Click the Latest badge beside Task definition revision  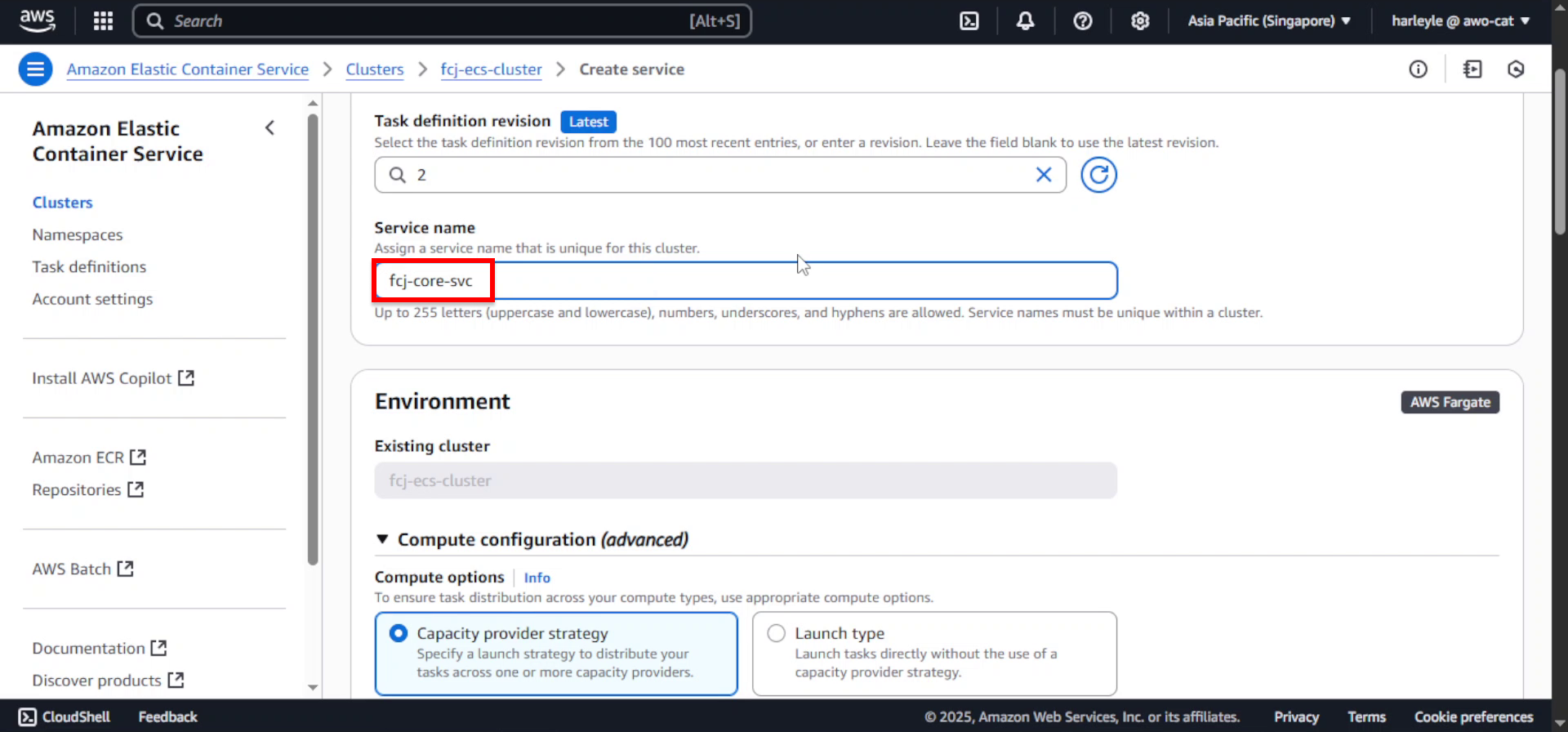click(588, 122)
